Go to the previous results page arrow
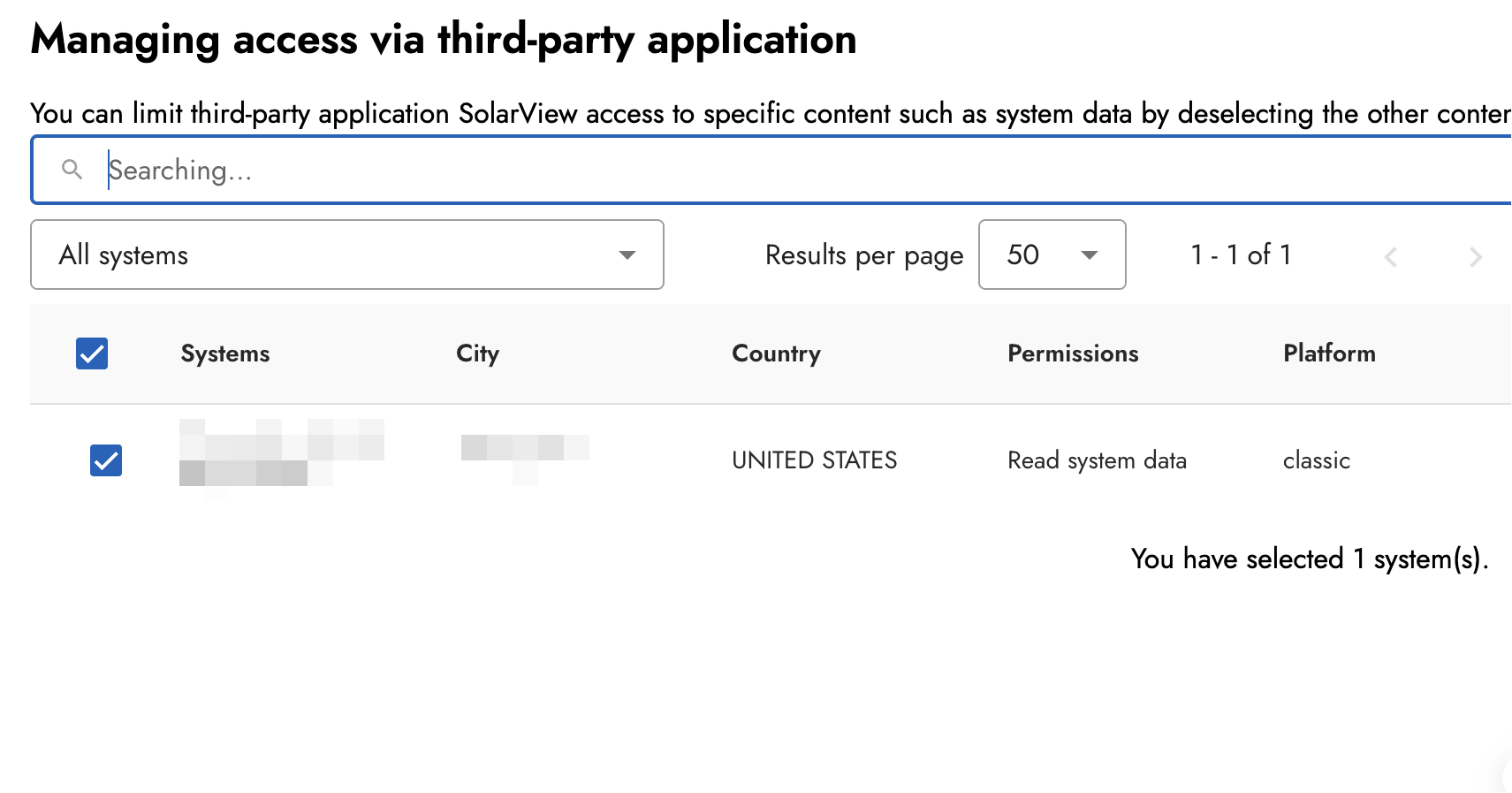1512x793 pixels. [x=1390, y=257]
